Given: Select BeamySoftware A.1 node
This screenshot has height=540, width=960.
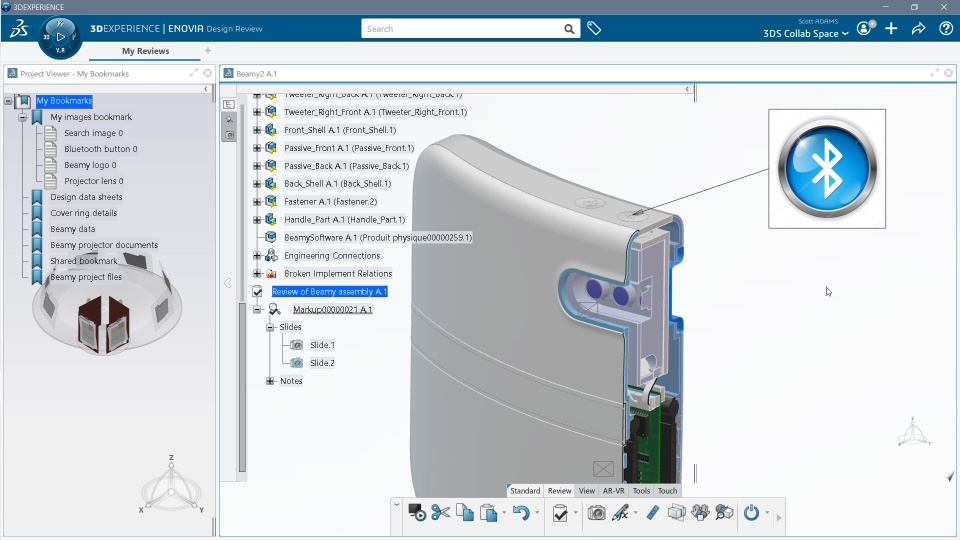Looking at the screenshot, I should 378,238.
